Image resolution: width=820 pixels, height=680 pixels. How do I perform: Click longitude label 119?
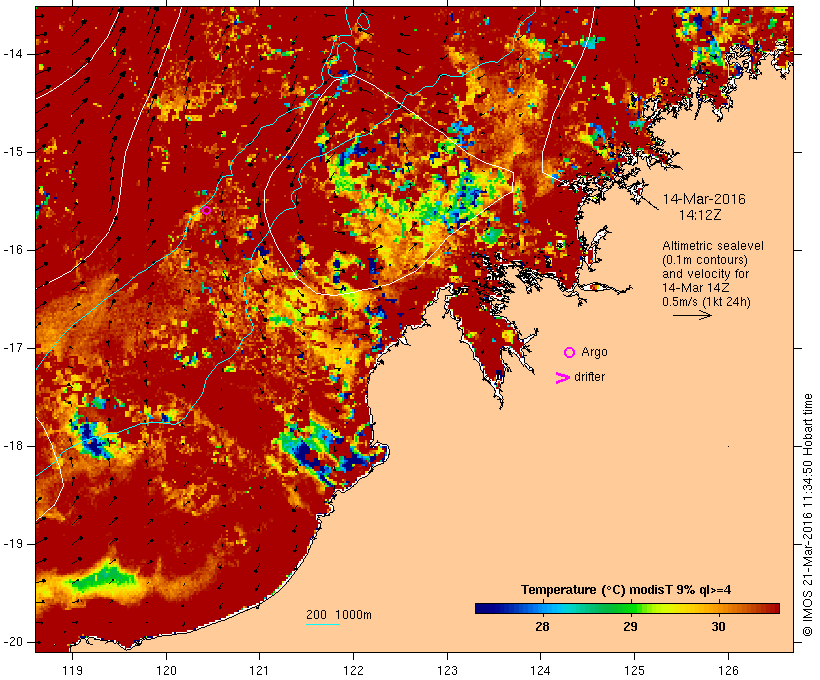[x=72, y=670]
